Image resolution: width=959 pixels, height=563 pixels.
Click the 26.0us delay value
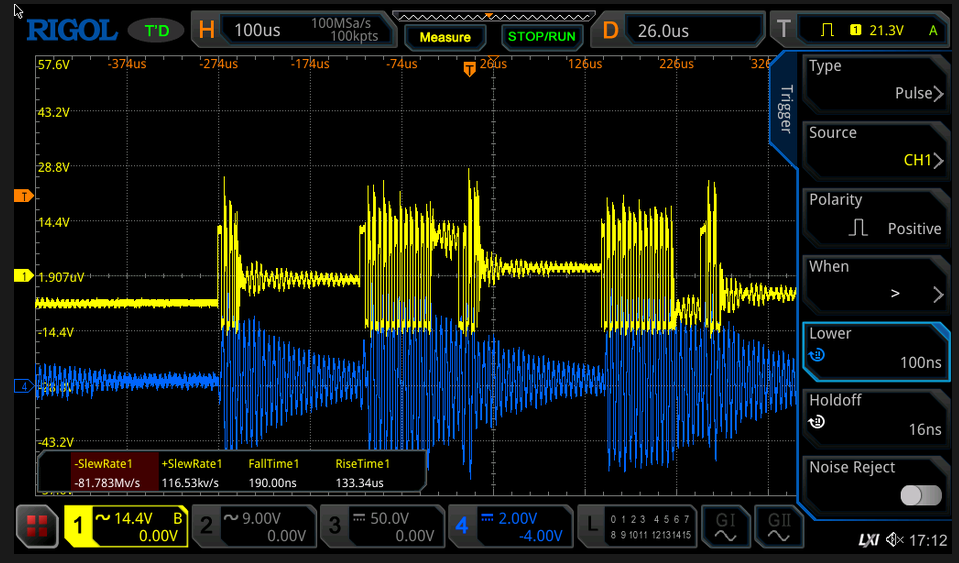coord(663,31)
